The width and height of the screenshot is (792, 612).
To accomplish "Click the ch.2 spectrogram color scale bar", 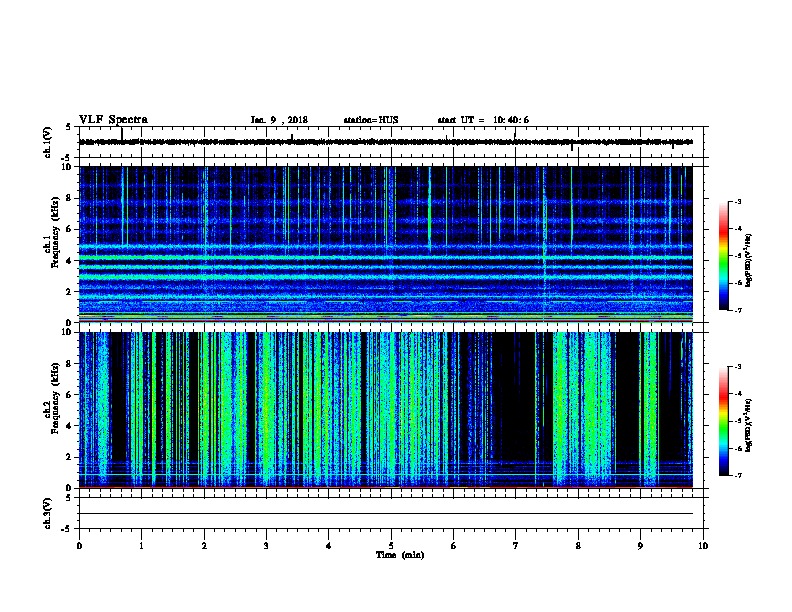I will 724,421.
